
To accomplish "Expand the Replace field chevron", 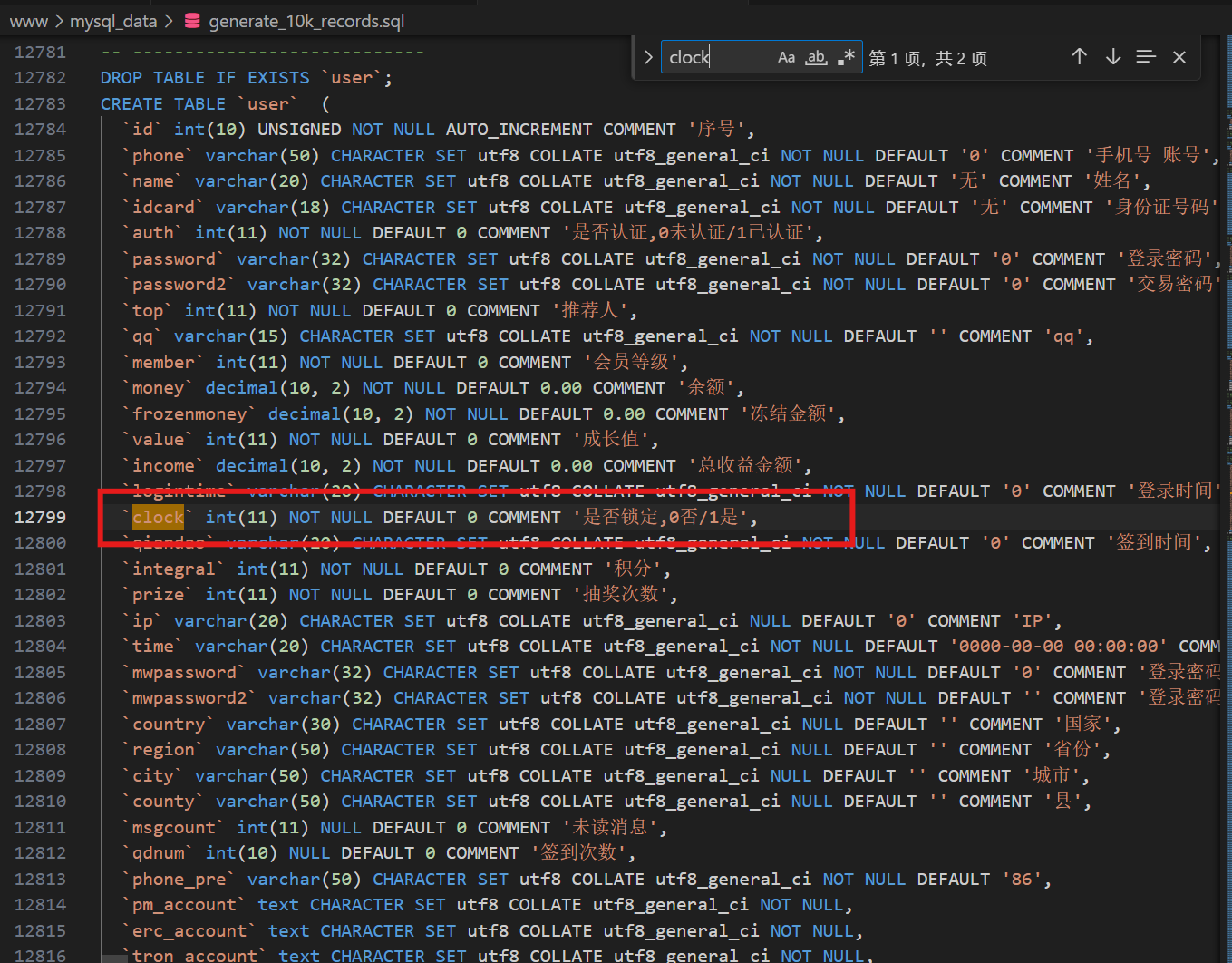I will click(648, 57).
